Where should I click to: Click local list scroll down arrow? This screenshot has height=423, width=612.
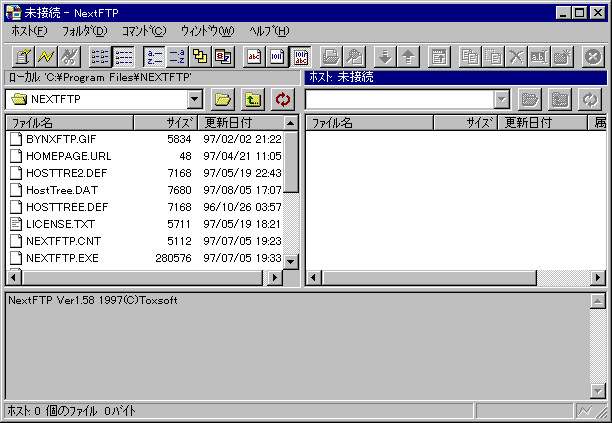pos(290,261)
